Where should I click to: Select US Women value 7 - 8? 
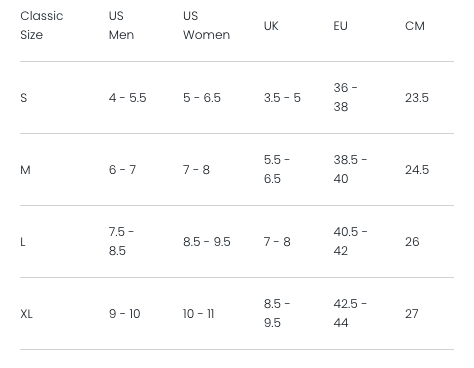pyautogui.click(x=196, y=170)
